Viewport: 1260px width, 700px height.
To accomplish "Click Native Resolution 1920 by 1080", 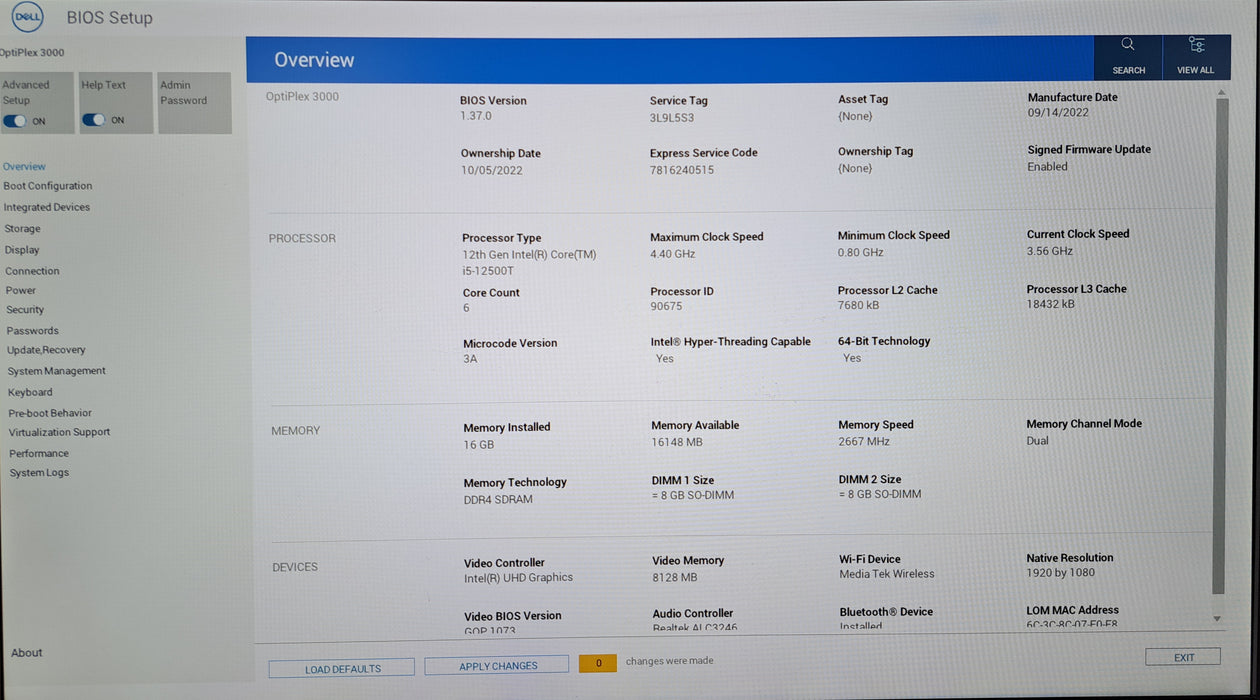I will (1060, 573).
